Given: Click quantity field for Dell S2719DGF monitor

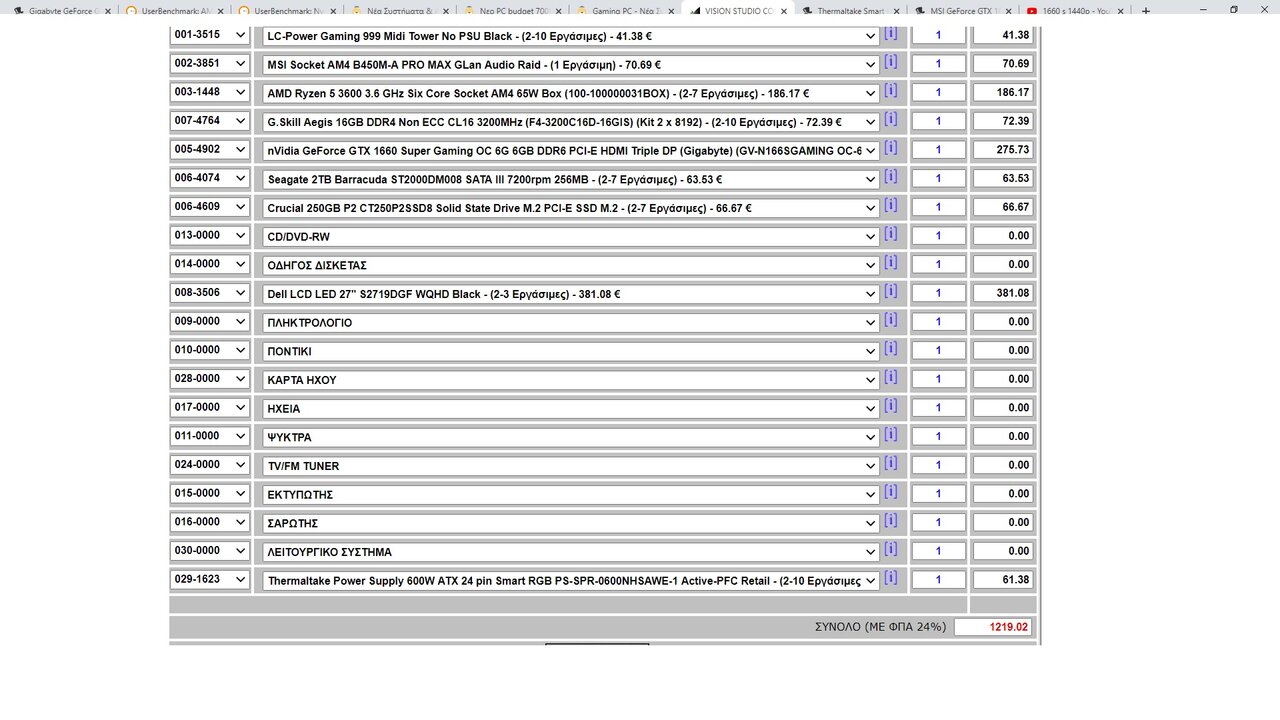Looking at the screenshot, I should click(938, 293).
